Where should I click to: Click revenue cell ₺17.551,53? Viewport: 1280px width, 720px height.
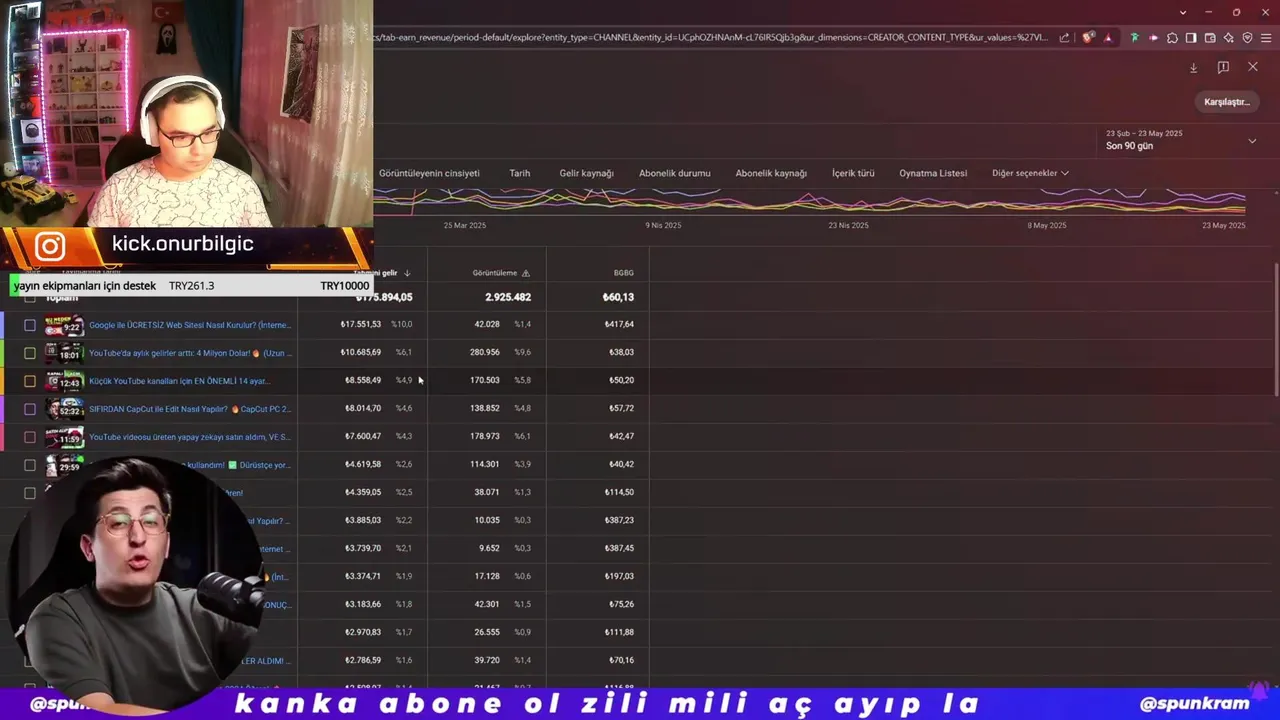click(x=360, y=324)
